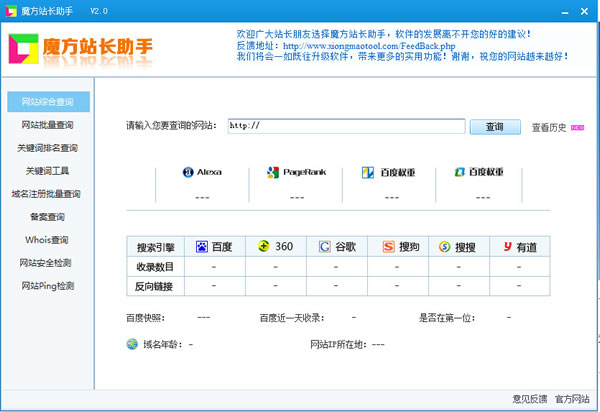Click the 有道 Youdao icon
The width and height of the screenshot is (600, 412).
(x=508, y=246)
